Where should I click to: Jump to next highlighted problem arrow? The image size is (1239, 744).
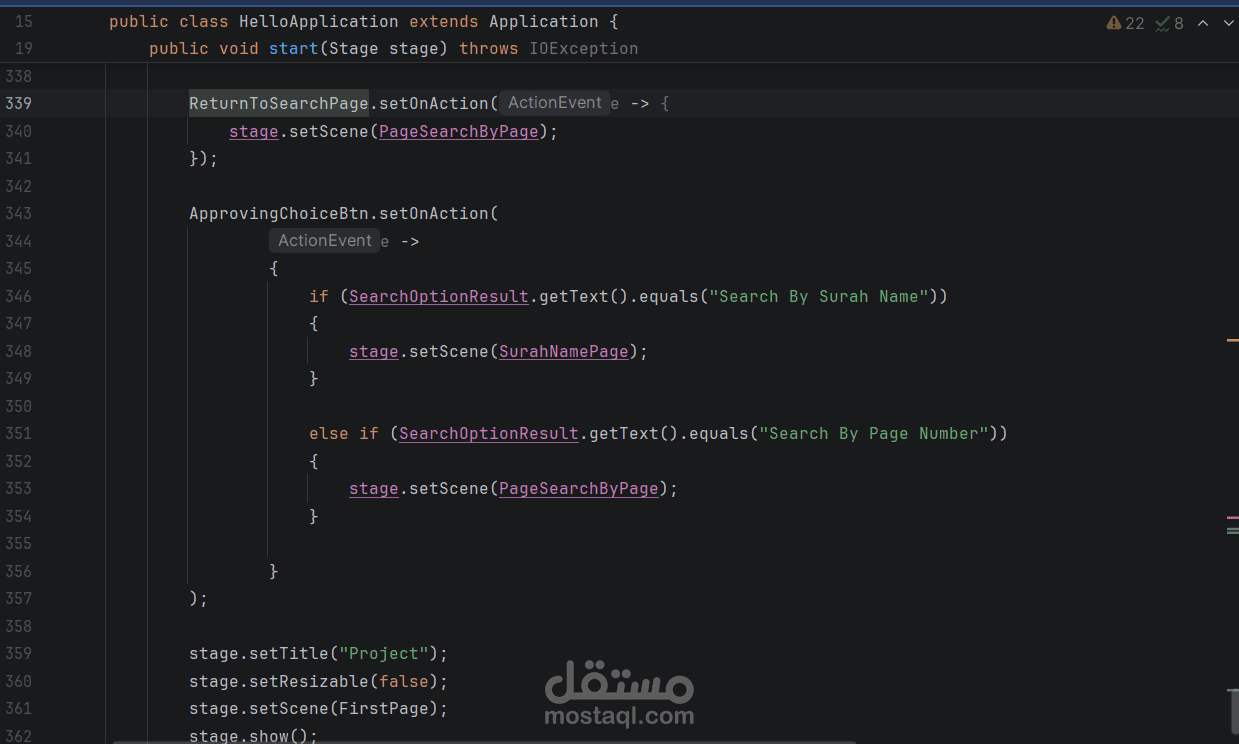(1229, 23)
